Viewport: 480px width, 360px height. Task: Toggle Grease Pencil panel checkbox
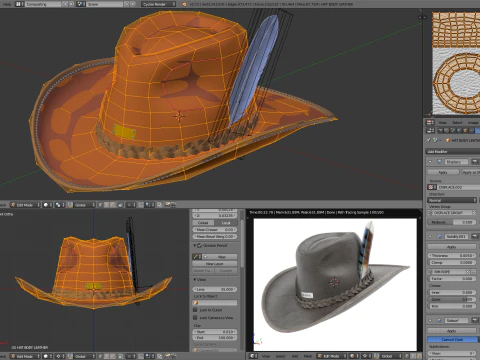coord(200,246)
